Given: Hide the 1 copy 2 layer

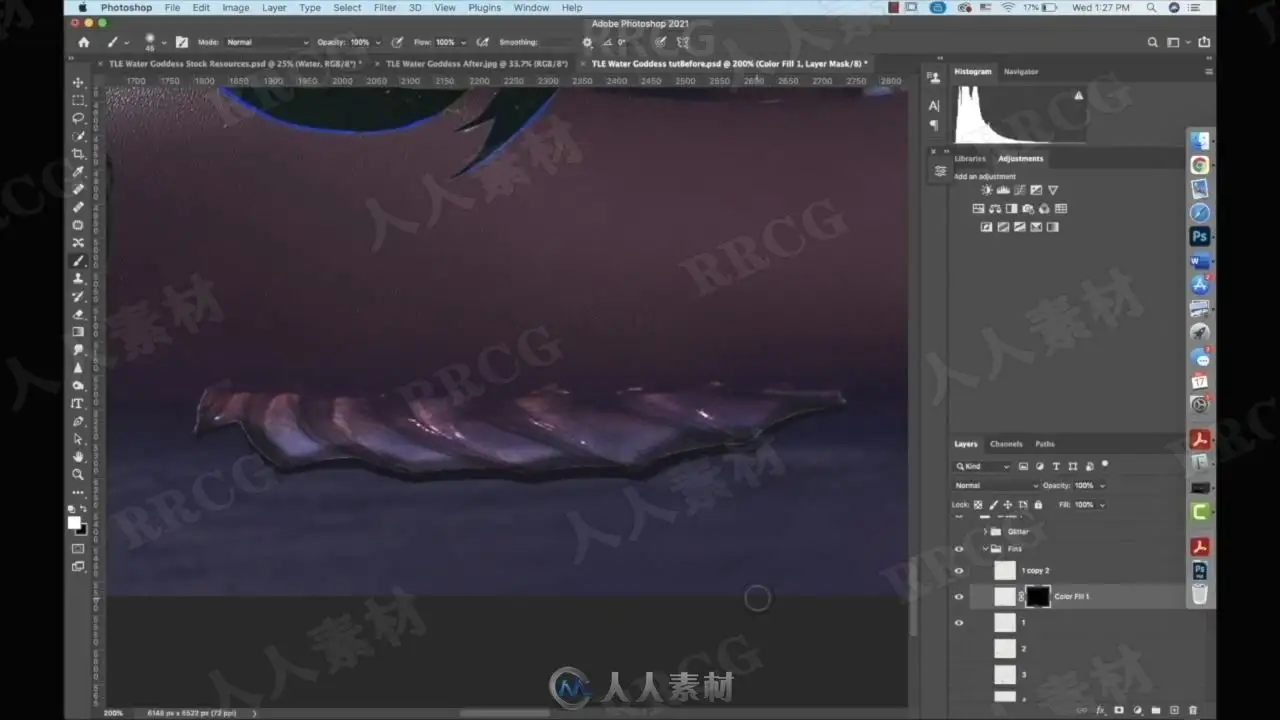Looking at the screenshot, I should [x=959, y=571].
